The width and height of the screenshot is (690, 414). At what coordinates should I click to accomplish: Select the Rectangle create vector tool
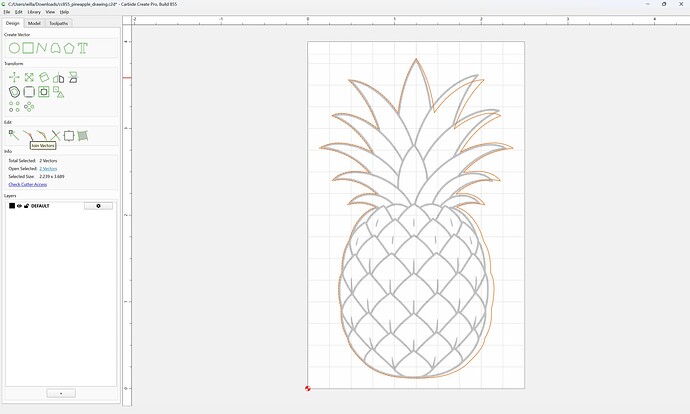(28, 48)
